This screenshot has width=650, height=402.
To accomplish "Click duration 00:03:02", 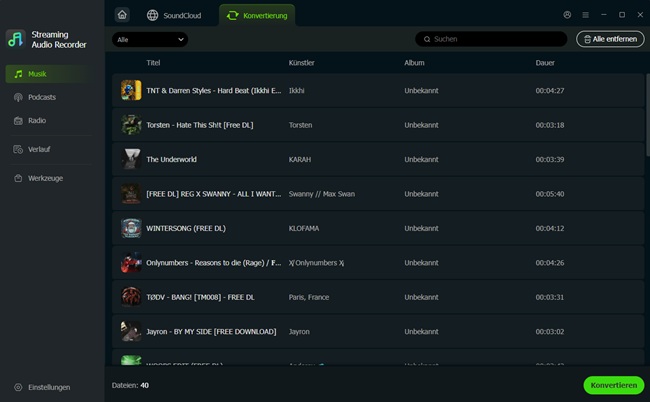I will (550, 331).
